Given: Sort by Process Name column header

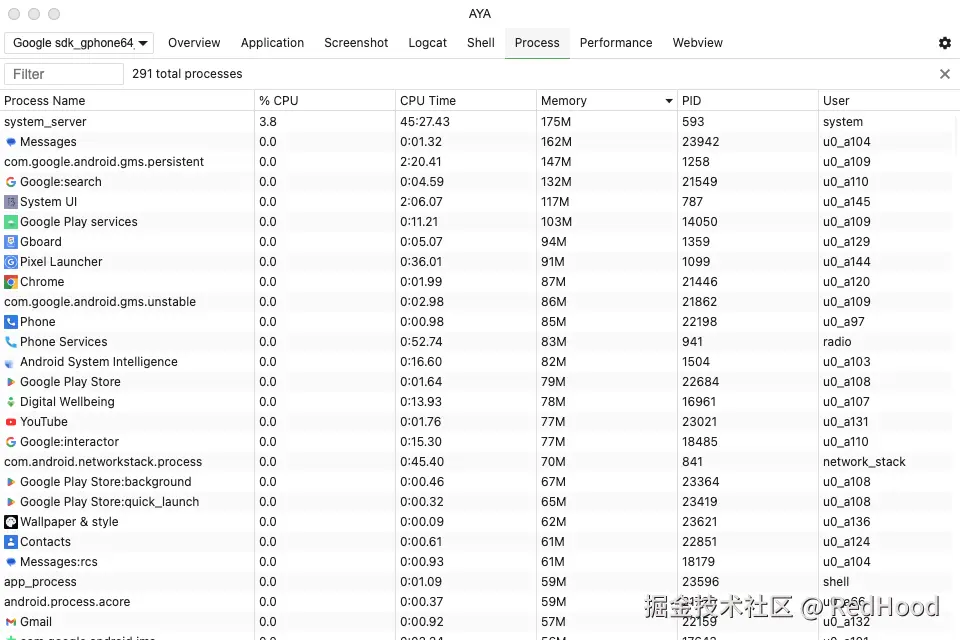Looking at the screenshot, I should point(127,100).
